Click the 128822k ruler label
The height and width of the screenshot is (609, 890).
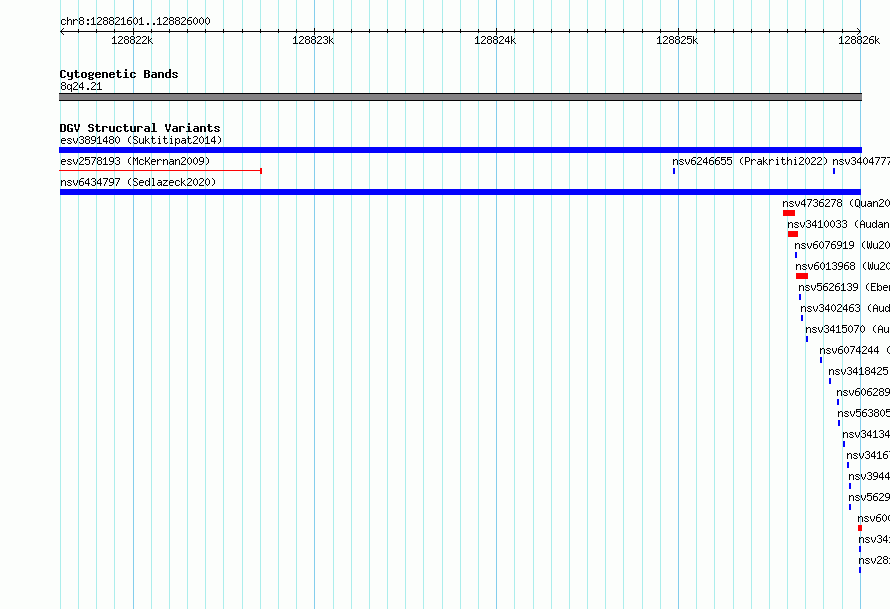point(132,40)
